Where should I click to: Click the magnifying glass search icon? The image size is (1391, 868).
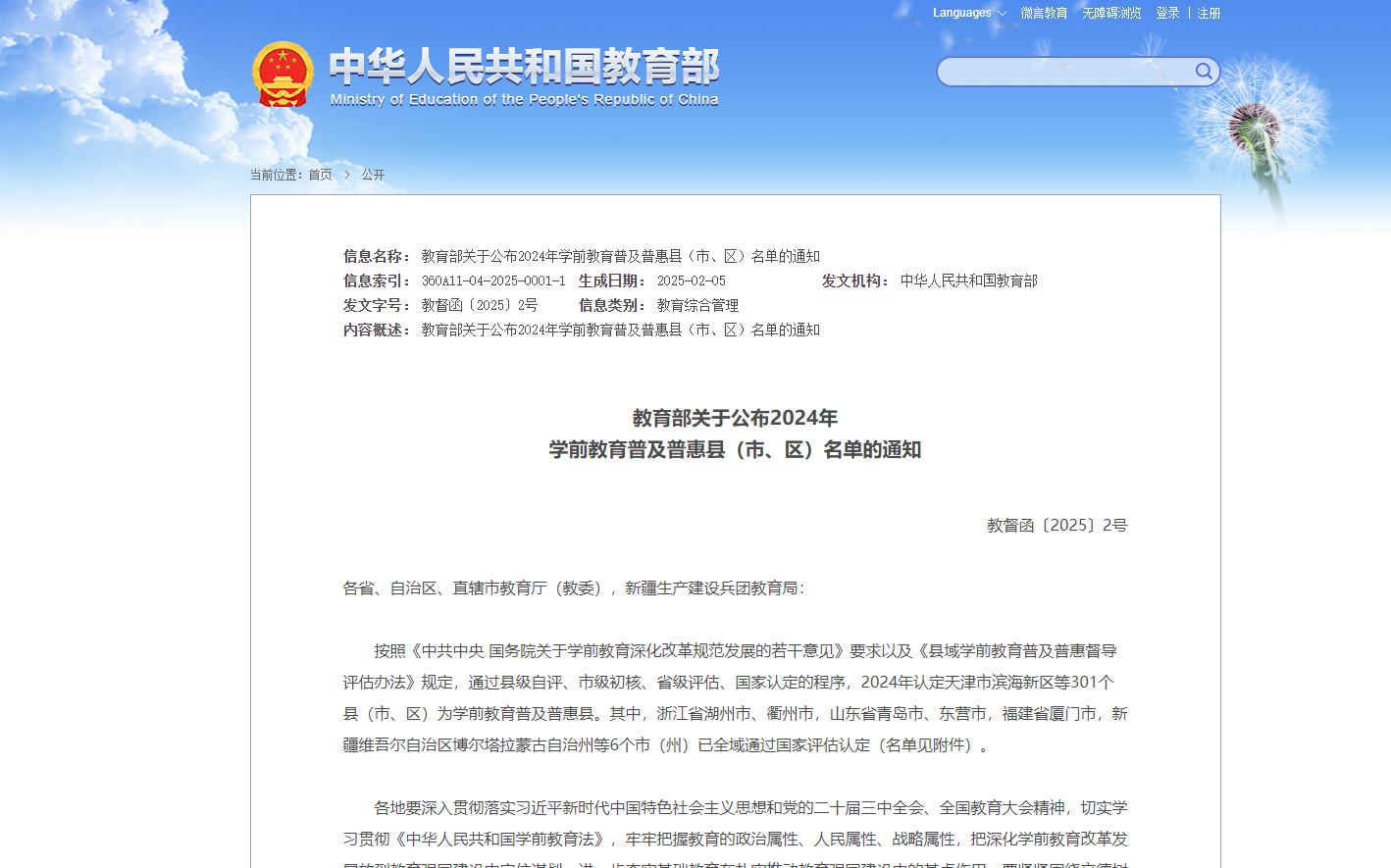pyautogui.click(x=1204, y=71)
